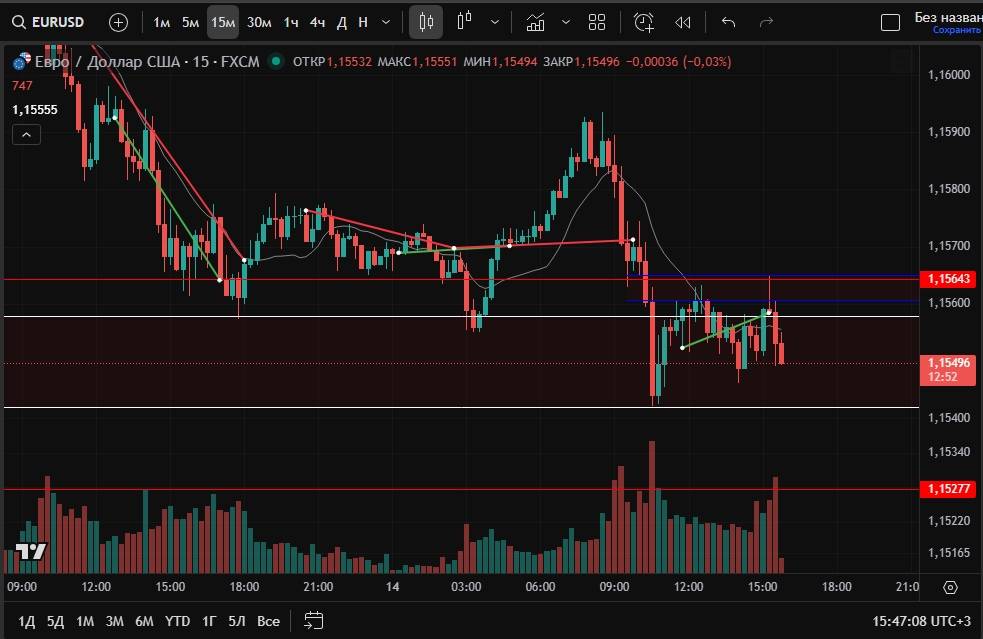
Task: Select the candlestick chart type icon
Action: (x=426, y=22)
